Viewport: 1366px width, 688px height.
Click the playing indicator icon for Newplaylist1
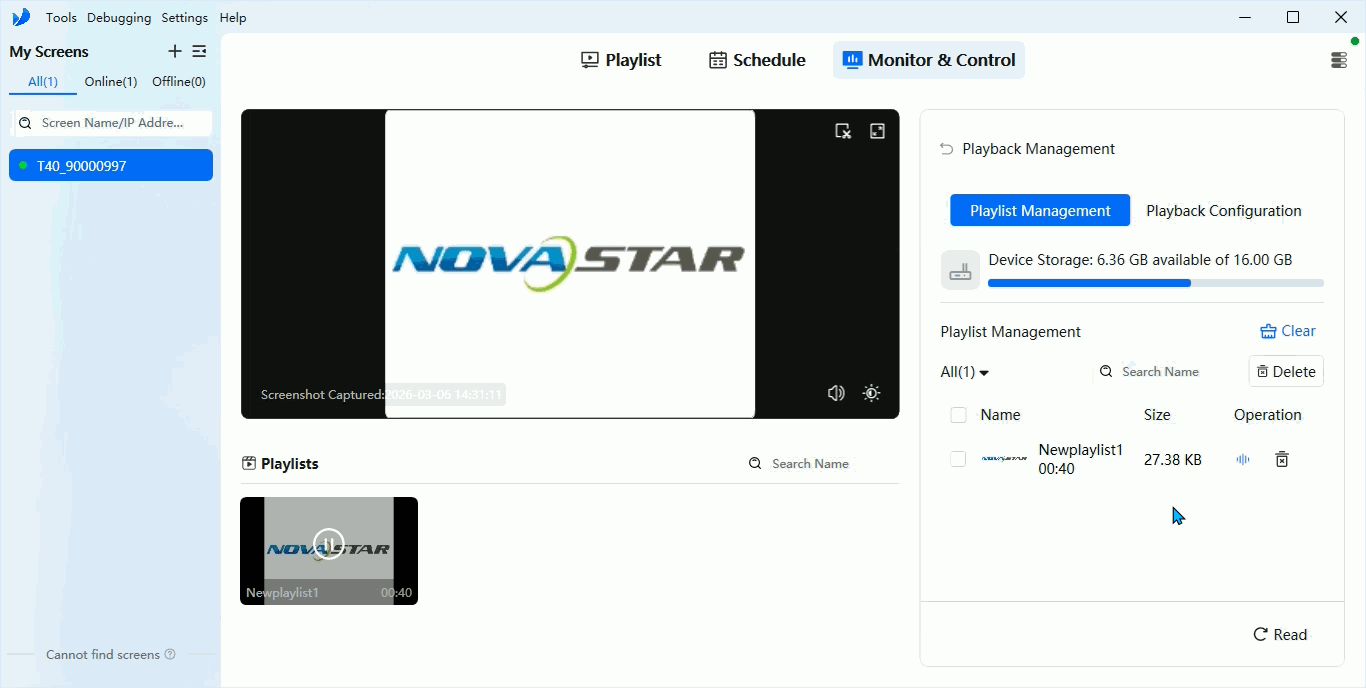[x=1243, y=459]
